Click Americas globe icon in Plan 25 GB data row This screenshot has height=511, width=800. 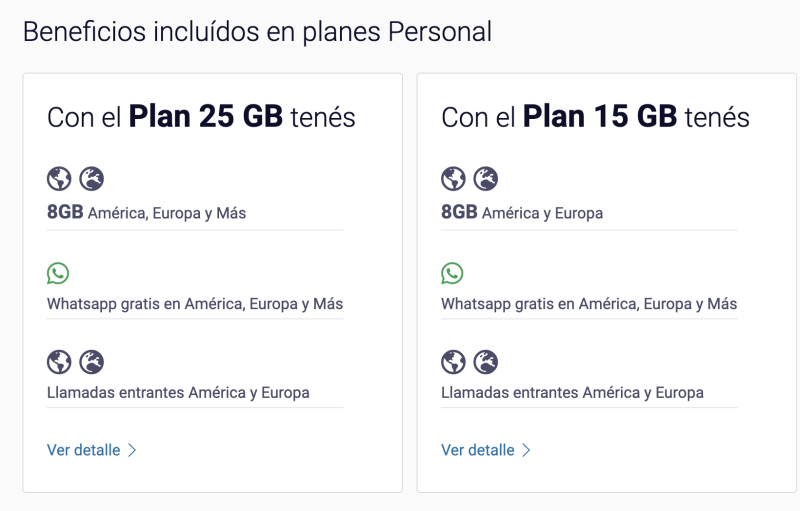(59, 178)
